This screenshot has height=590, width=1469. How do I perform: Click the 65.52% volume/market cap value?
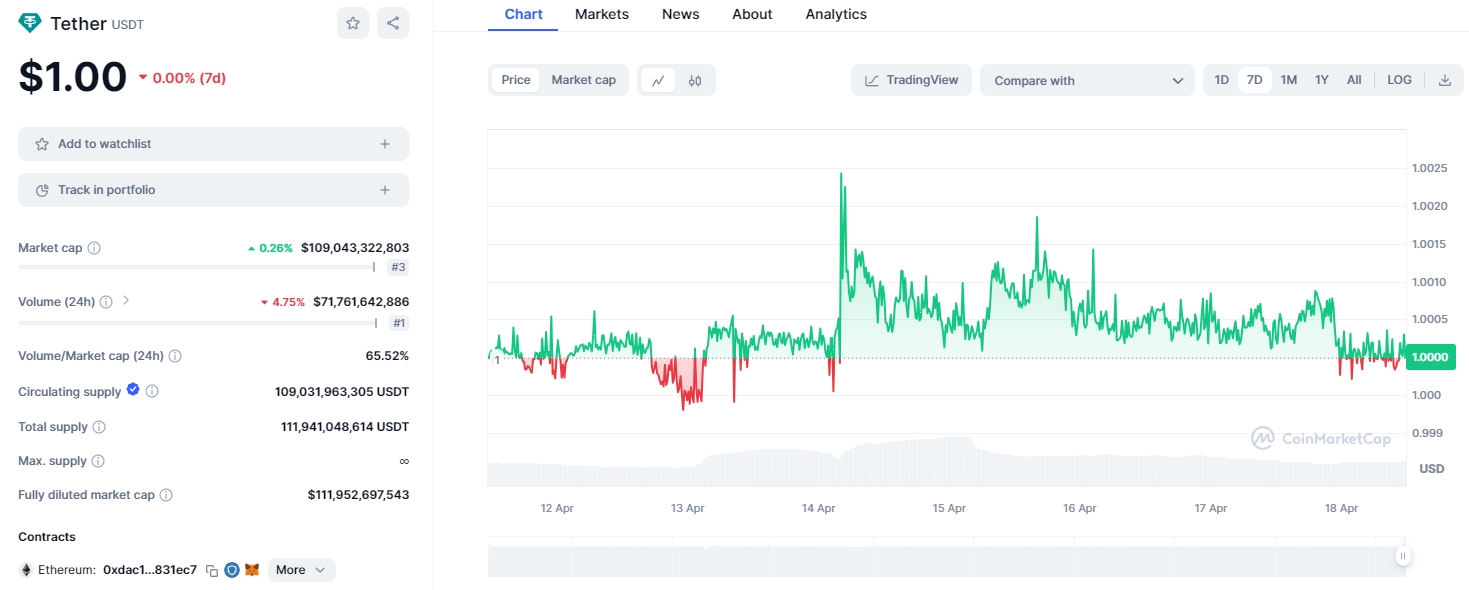click(387, 356)
